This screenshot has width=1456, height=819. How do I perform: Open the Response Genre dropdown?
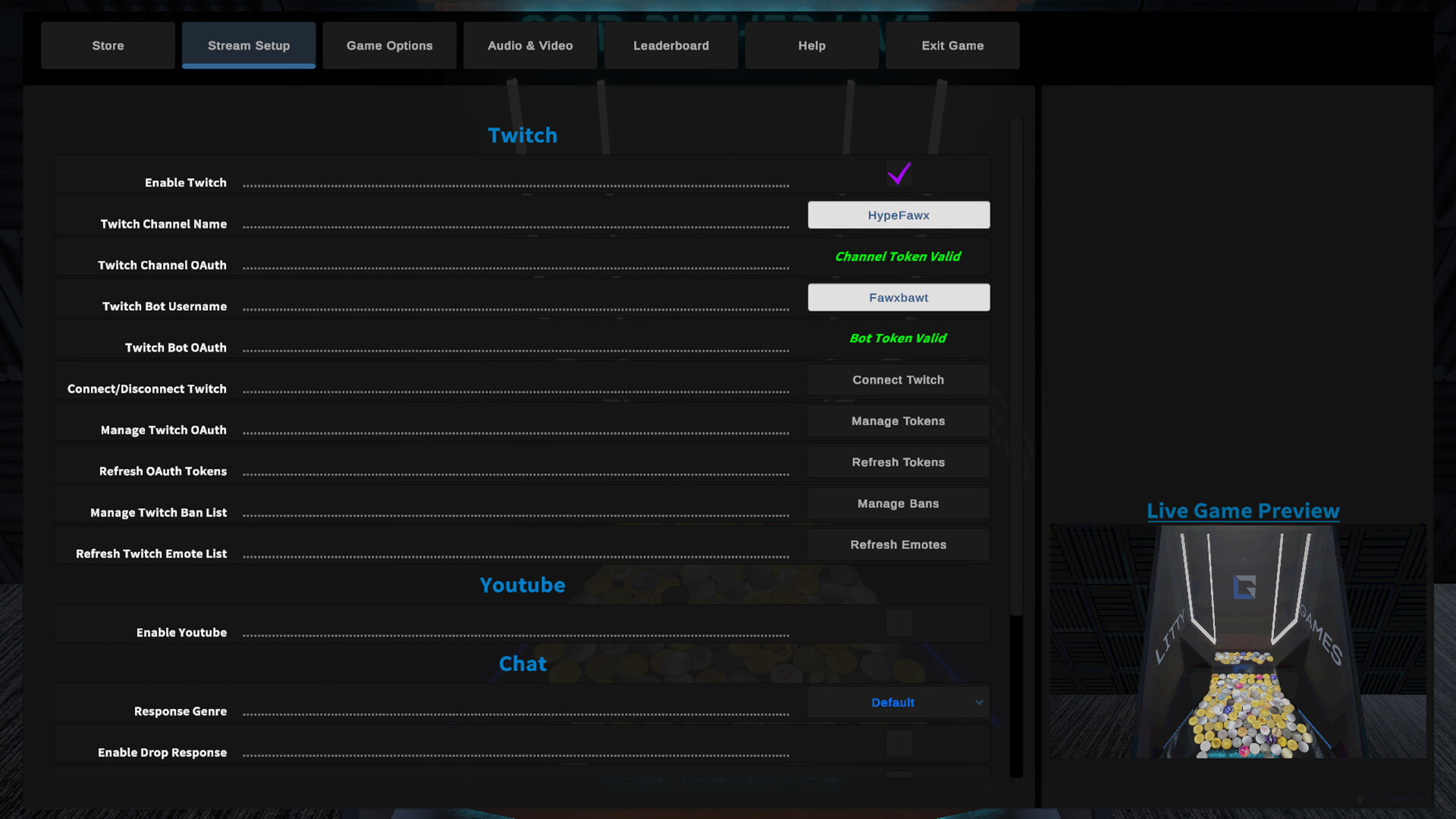click(x=893, y=703)
